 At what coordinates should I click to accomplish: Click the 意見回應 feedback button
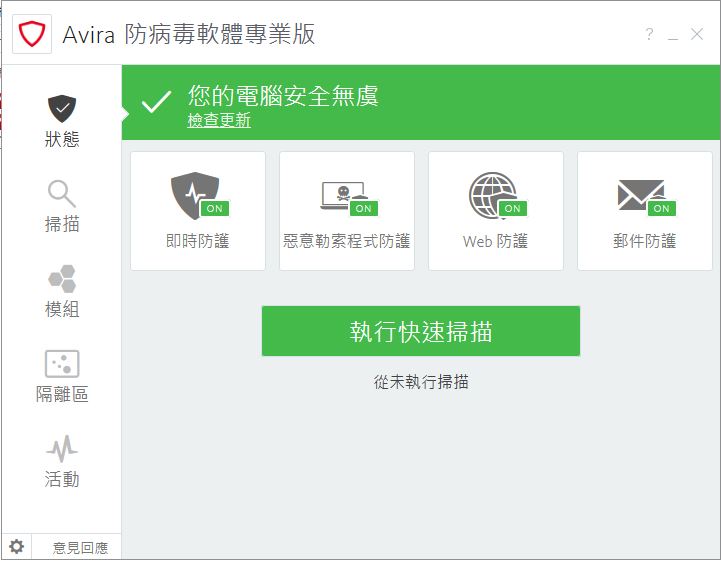[80, 547]
